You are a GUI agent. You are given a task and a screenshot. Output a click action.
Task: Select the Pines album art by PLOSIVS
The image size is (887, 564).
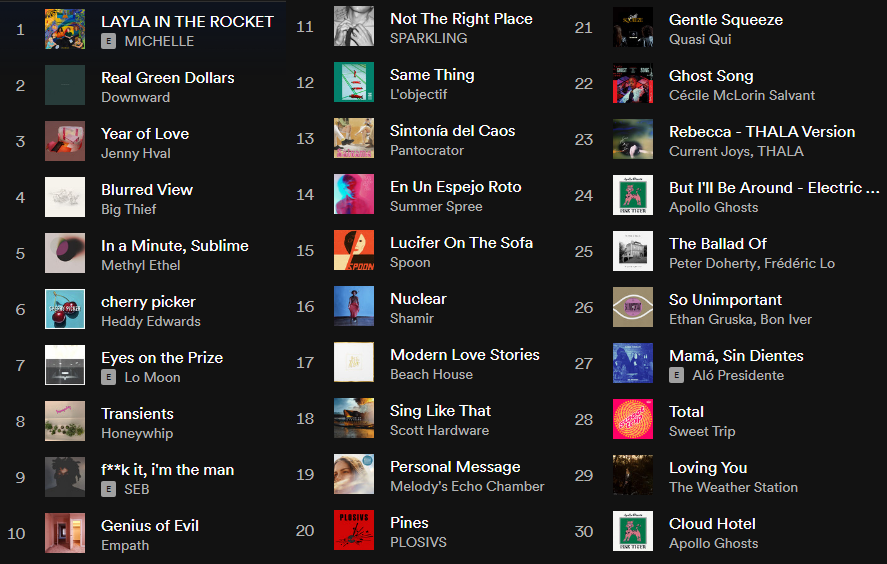[354, 531]
